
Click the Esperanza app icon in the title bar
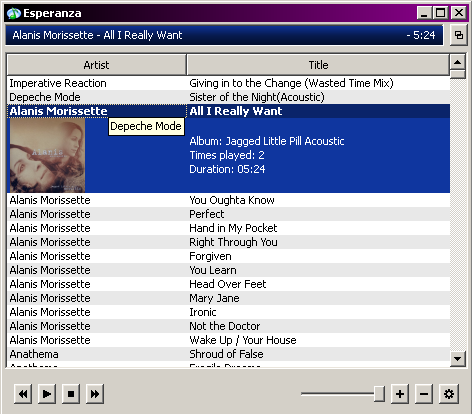coord(14,13)
